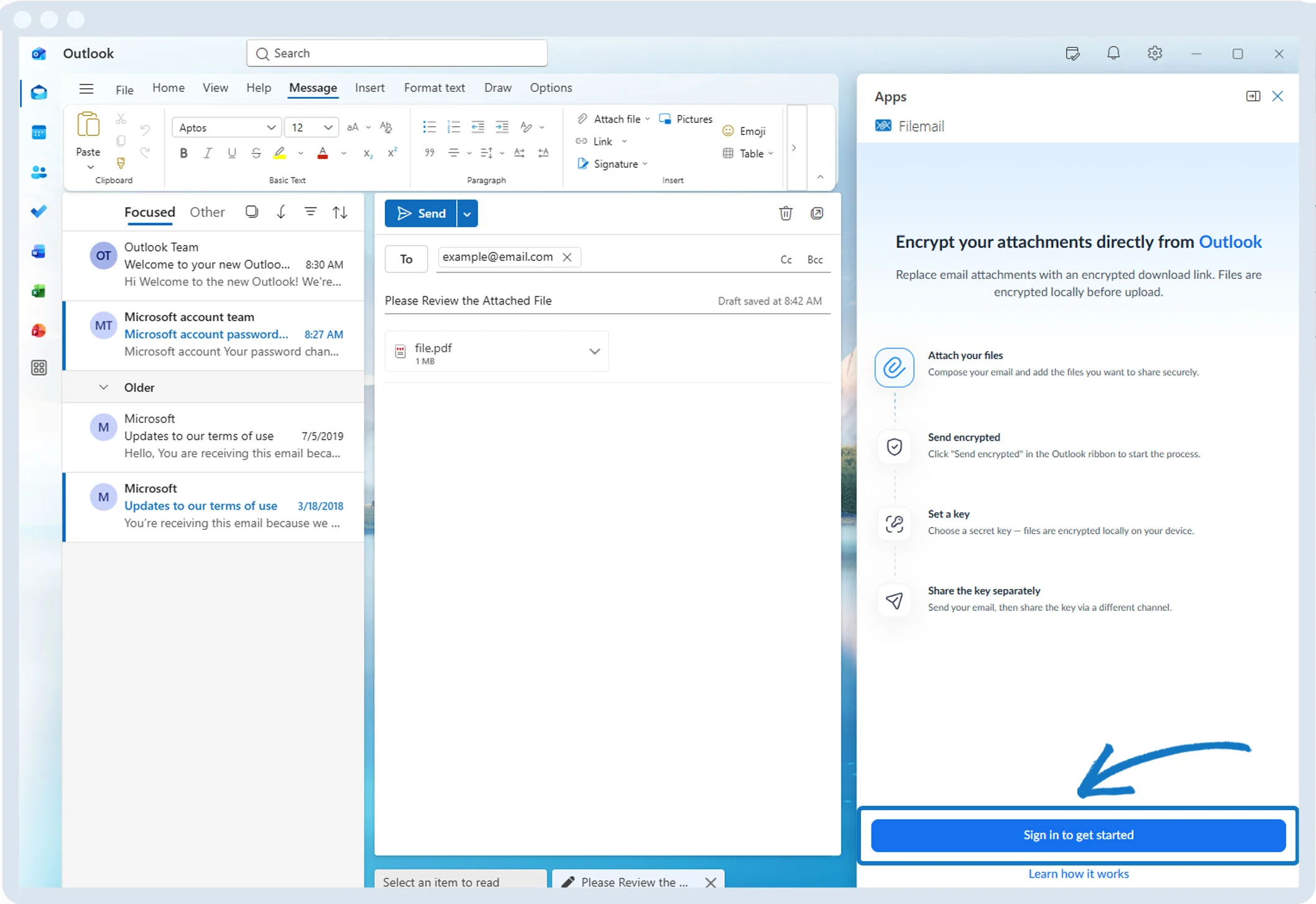Open notifications bell icon

coord(1113,53)
